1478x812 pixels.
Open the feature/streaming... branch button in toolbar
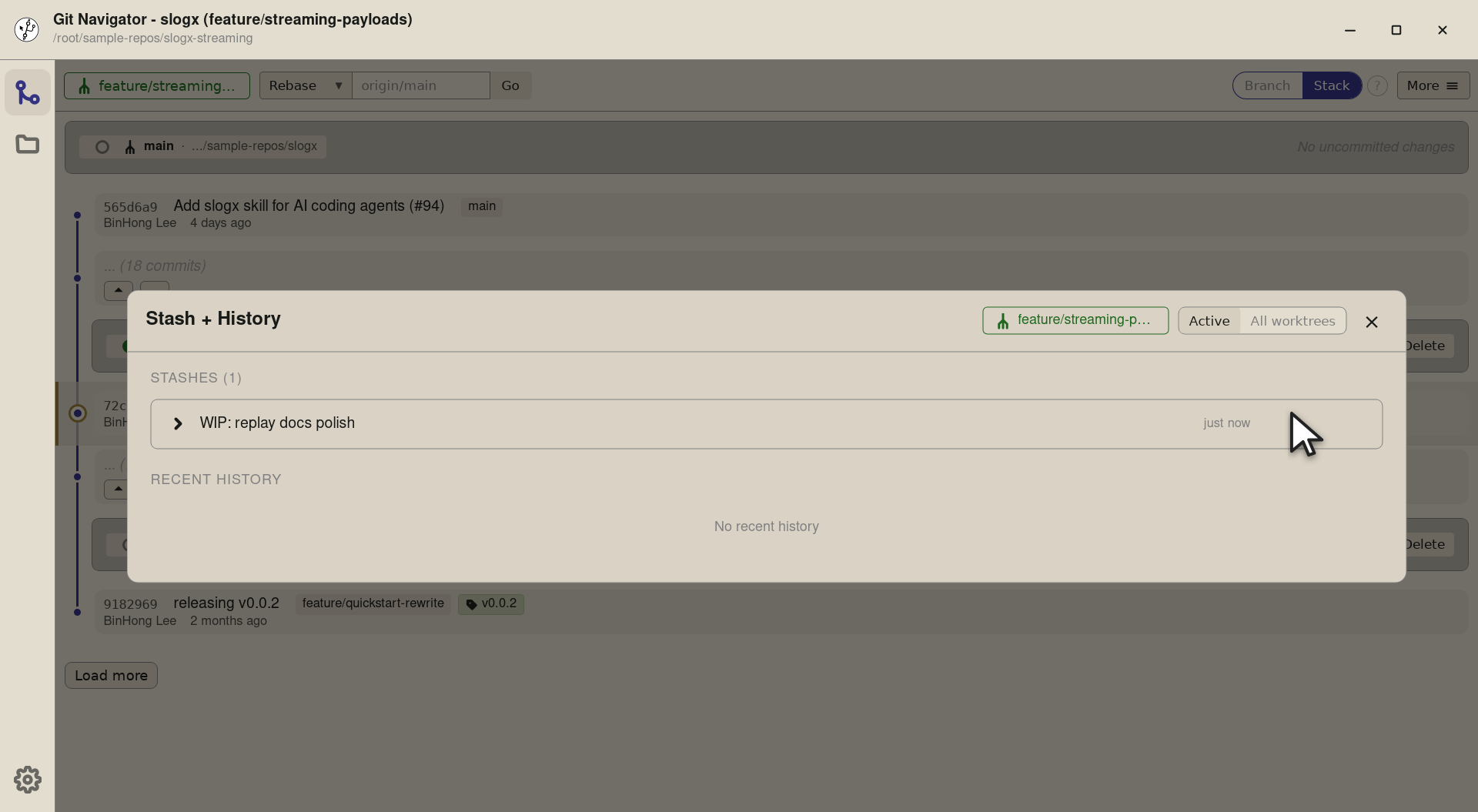(x=157, y=85)
